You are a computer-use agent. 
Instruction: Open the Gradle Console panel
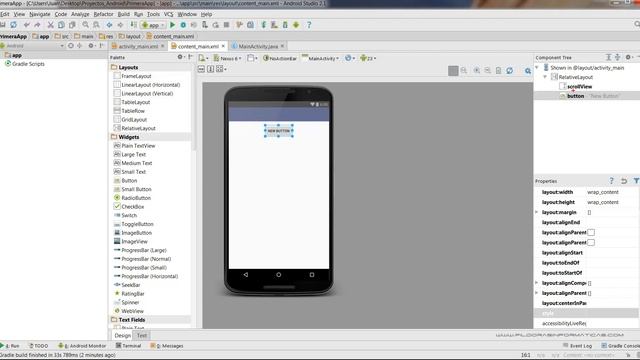(620, 346)
